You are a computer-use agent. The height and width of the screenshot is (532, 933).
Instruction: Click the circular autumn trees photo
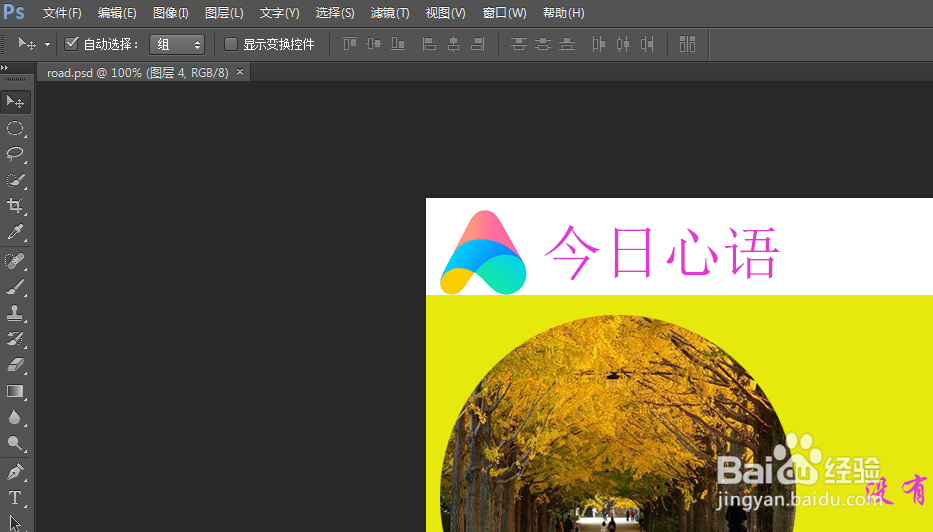[617, 424]
